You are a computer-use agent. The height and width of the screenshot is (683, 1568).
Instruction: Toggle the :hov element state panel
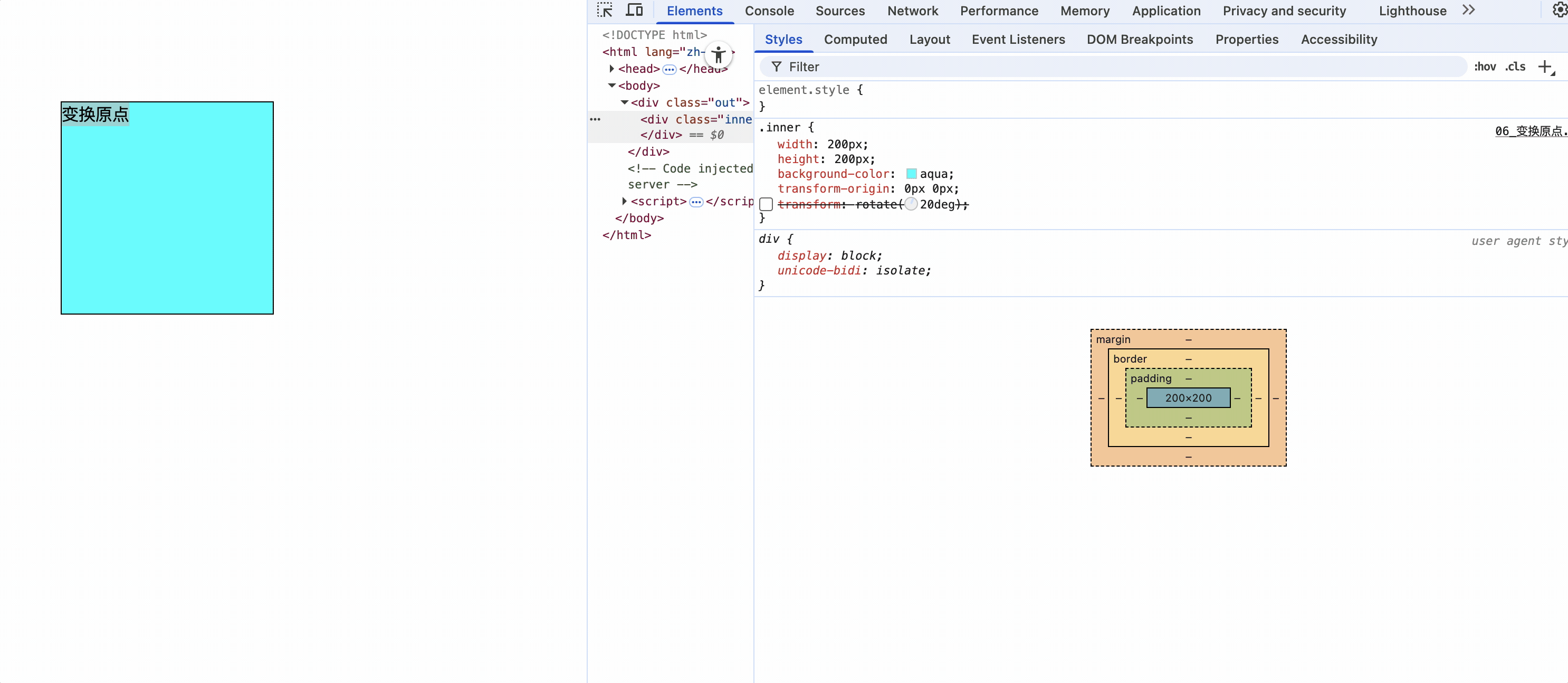coord(1485,67)
